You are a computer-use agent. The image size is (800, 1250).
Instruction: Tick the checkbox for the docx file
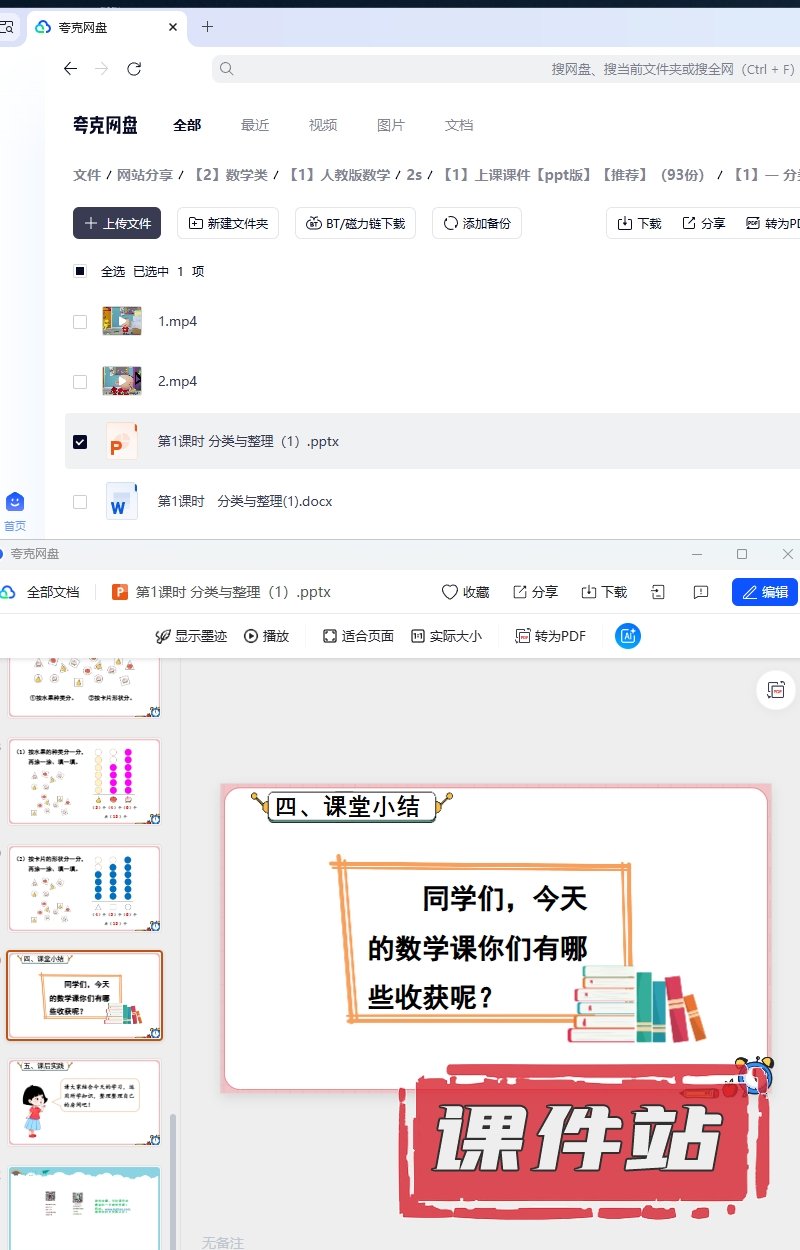(x=80, y=502)
